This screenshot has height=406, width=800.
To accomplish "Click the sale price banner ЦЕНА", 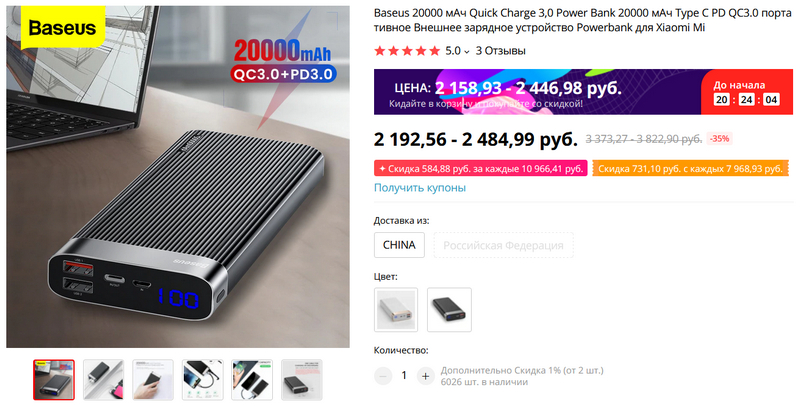I will [x=583, y=92].
